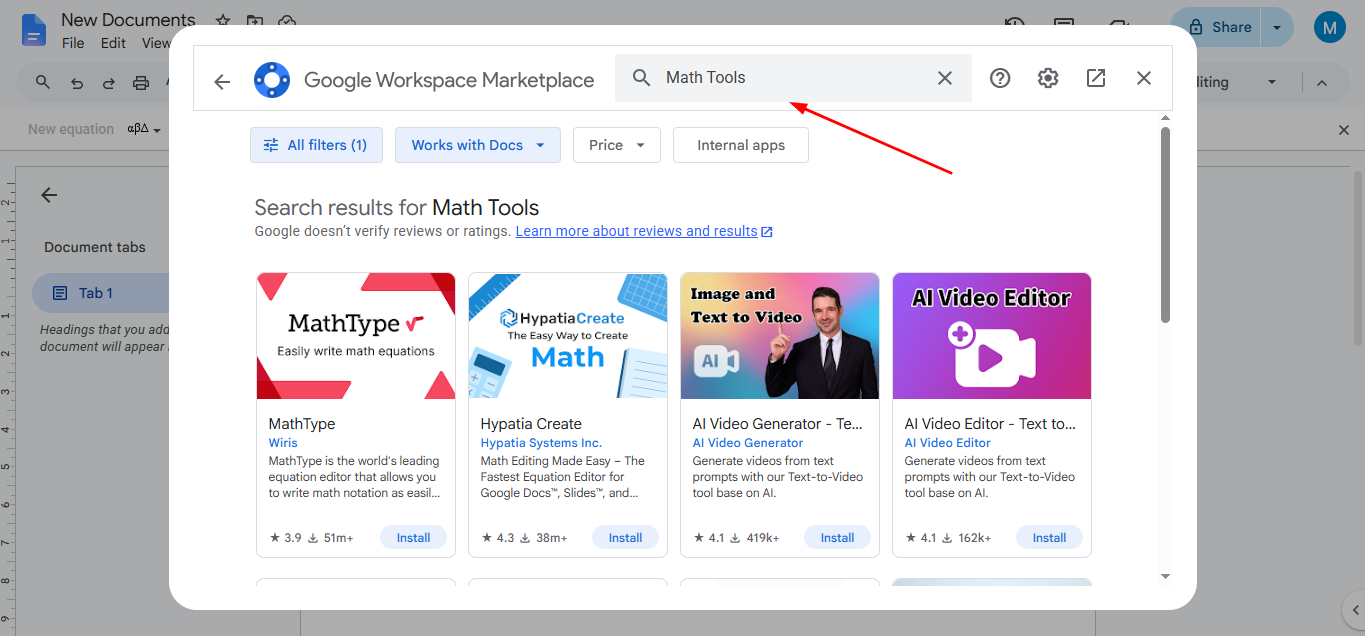Expand the Price filter dropdown
The image size is (1365, 636).
click(x=617, y=145)
